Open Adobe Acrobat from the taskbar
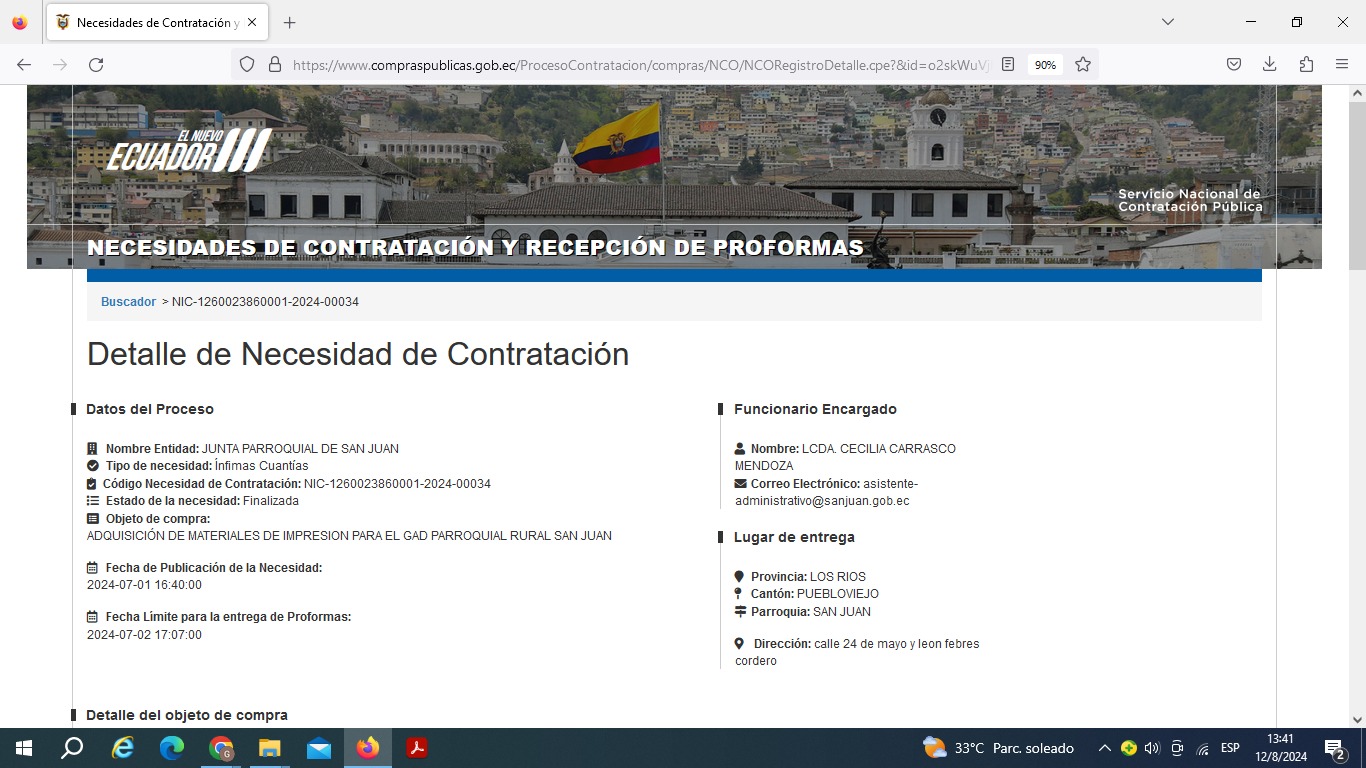Viewport: 1366px width, 768px height. [x=417, y=748]
